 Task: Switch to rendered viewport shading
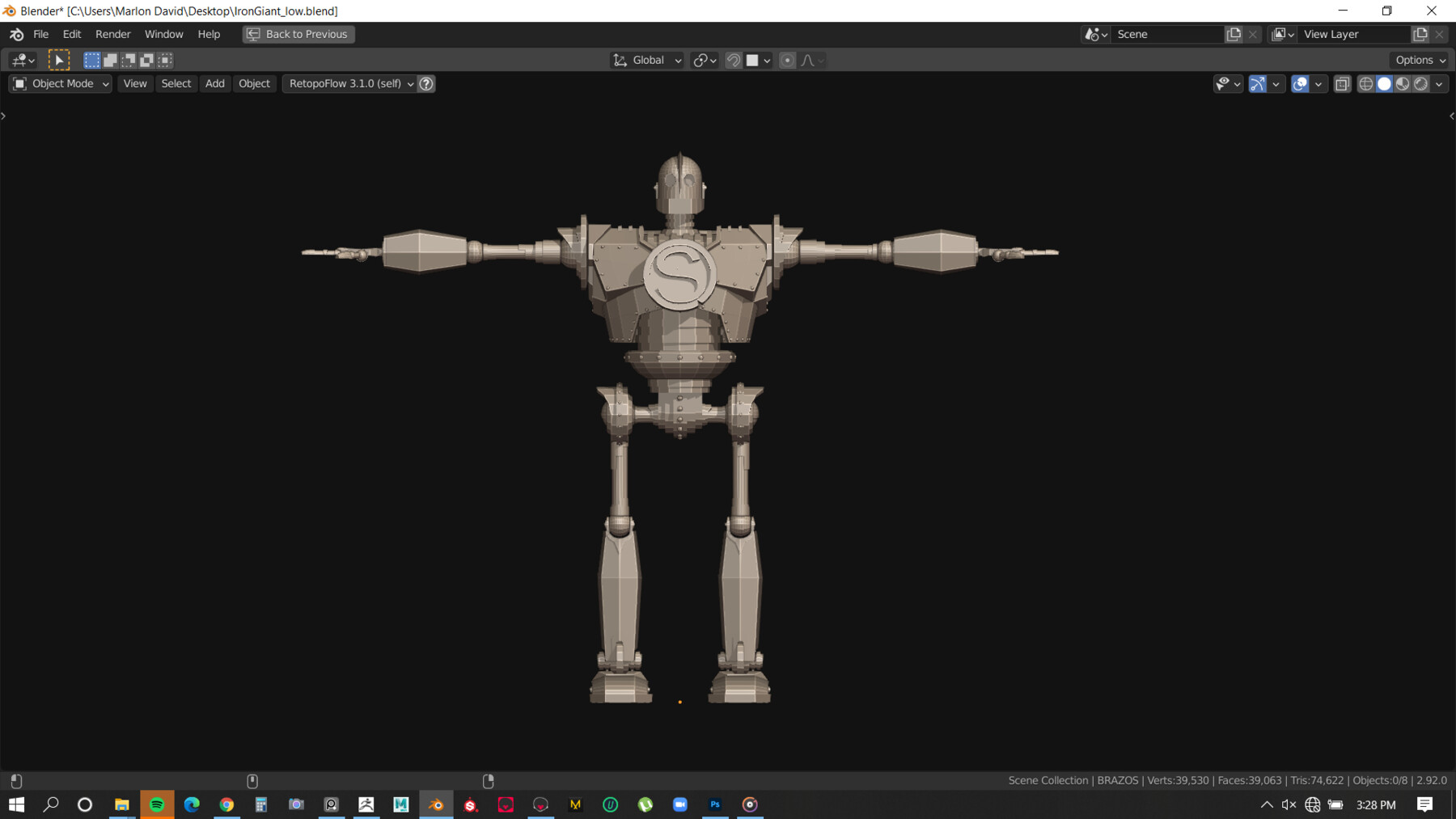(x=1420, y=83)
